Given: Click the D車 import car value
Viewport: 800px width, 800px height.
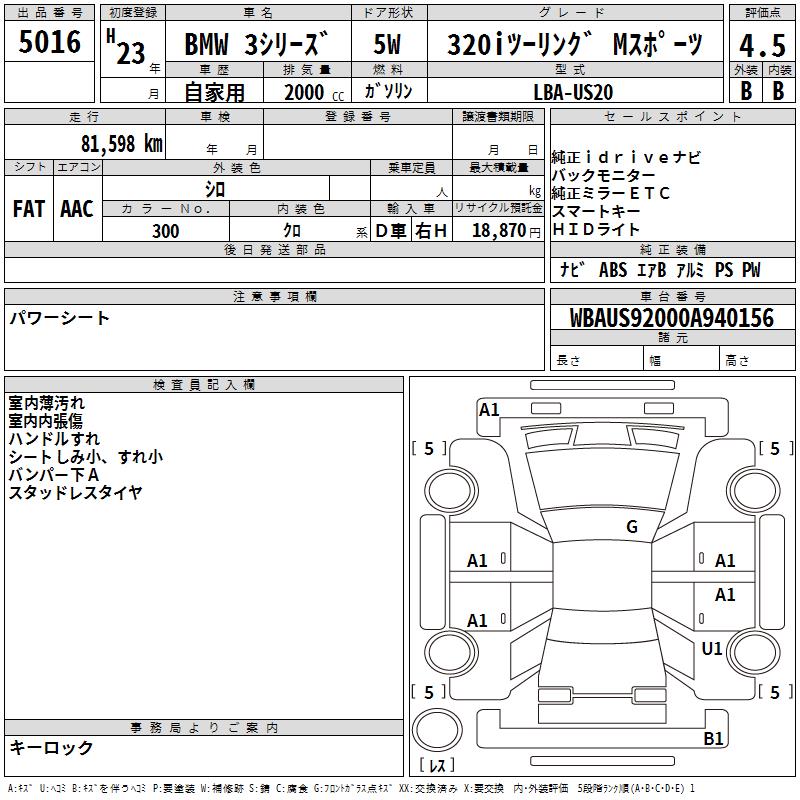Looking at the screenshot, I should click(x=391, y=231).
